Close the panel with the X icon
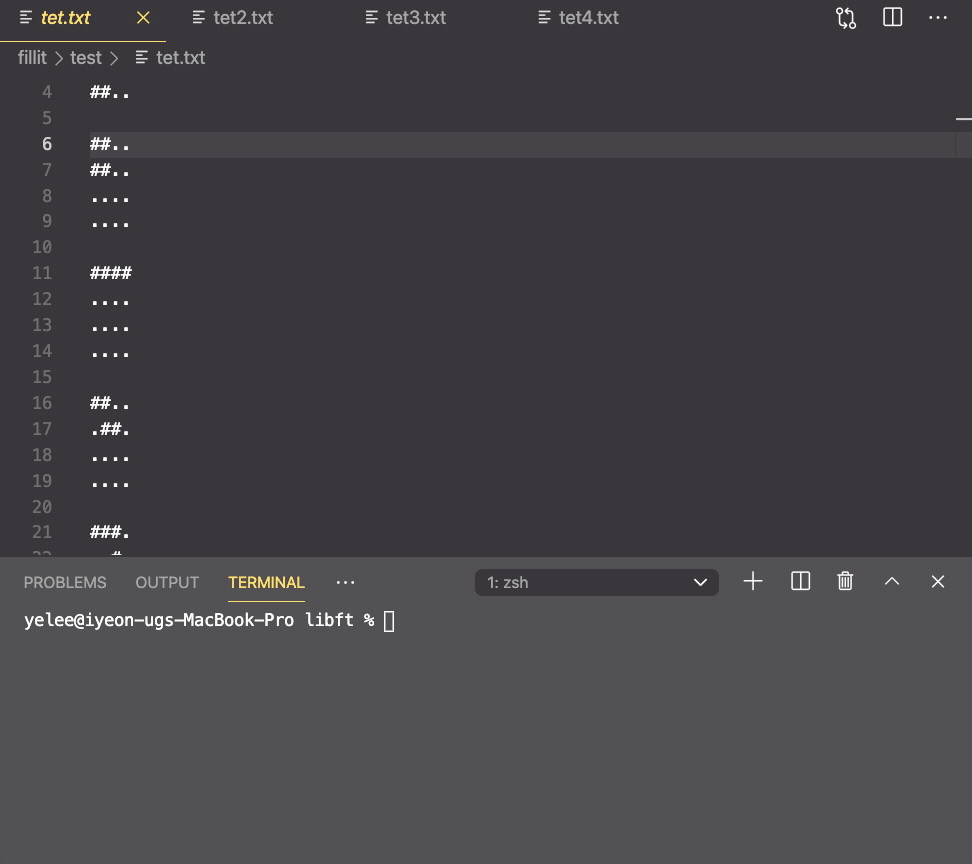 [937, 581]
